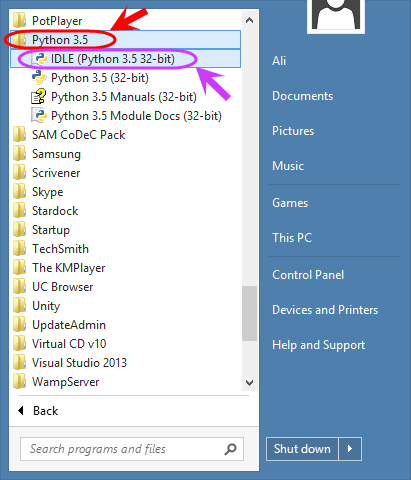
Task: Click the Virtual CD v10 folder icon
Action: click(x=19, y=344)
